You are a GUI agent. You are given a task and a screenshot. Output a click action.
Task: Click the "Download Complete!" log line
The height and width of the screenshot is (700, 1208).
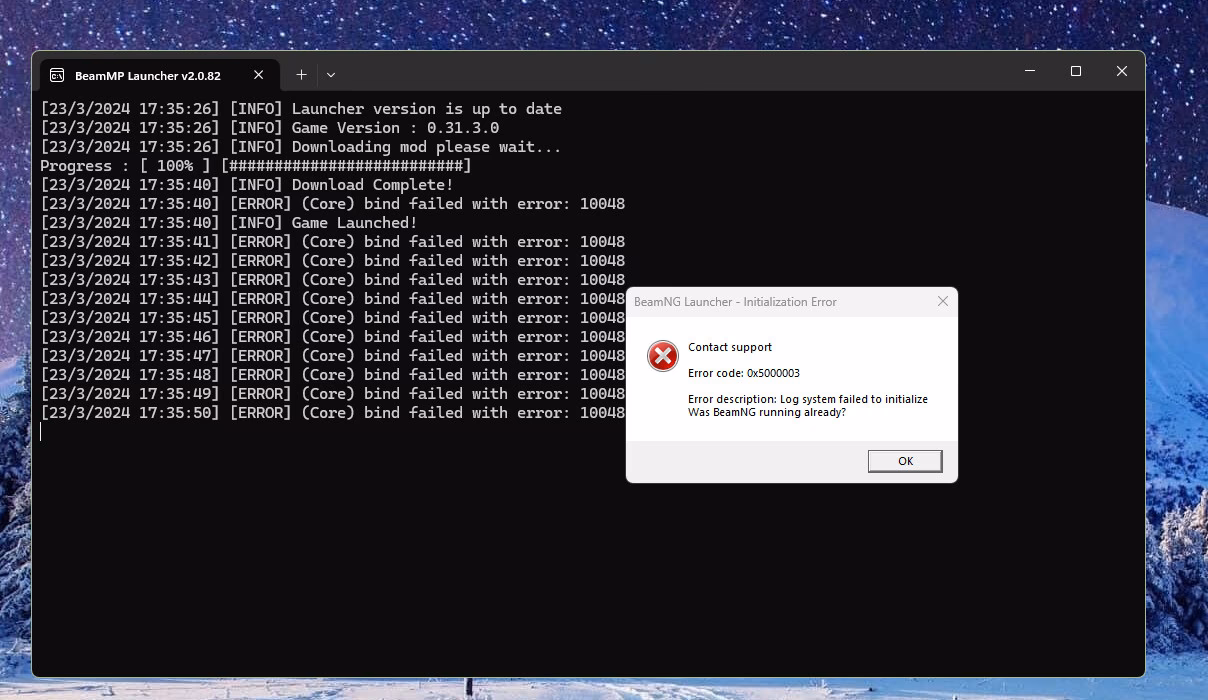pyautogui.click(x=247, y=185)
